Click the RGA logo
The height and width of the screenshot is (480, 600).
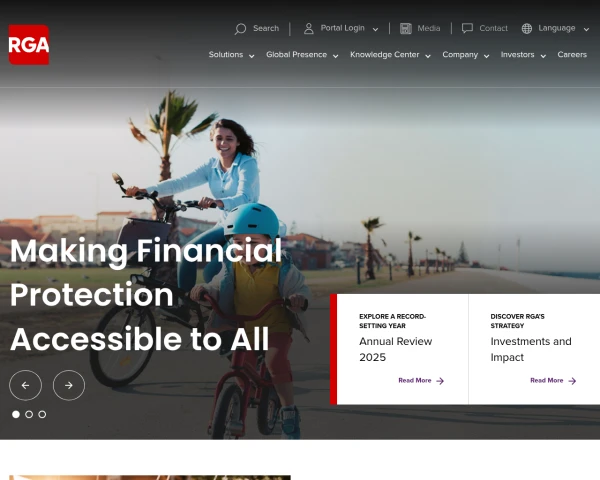[x=29, y=45]
